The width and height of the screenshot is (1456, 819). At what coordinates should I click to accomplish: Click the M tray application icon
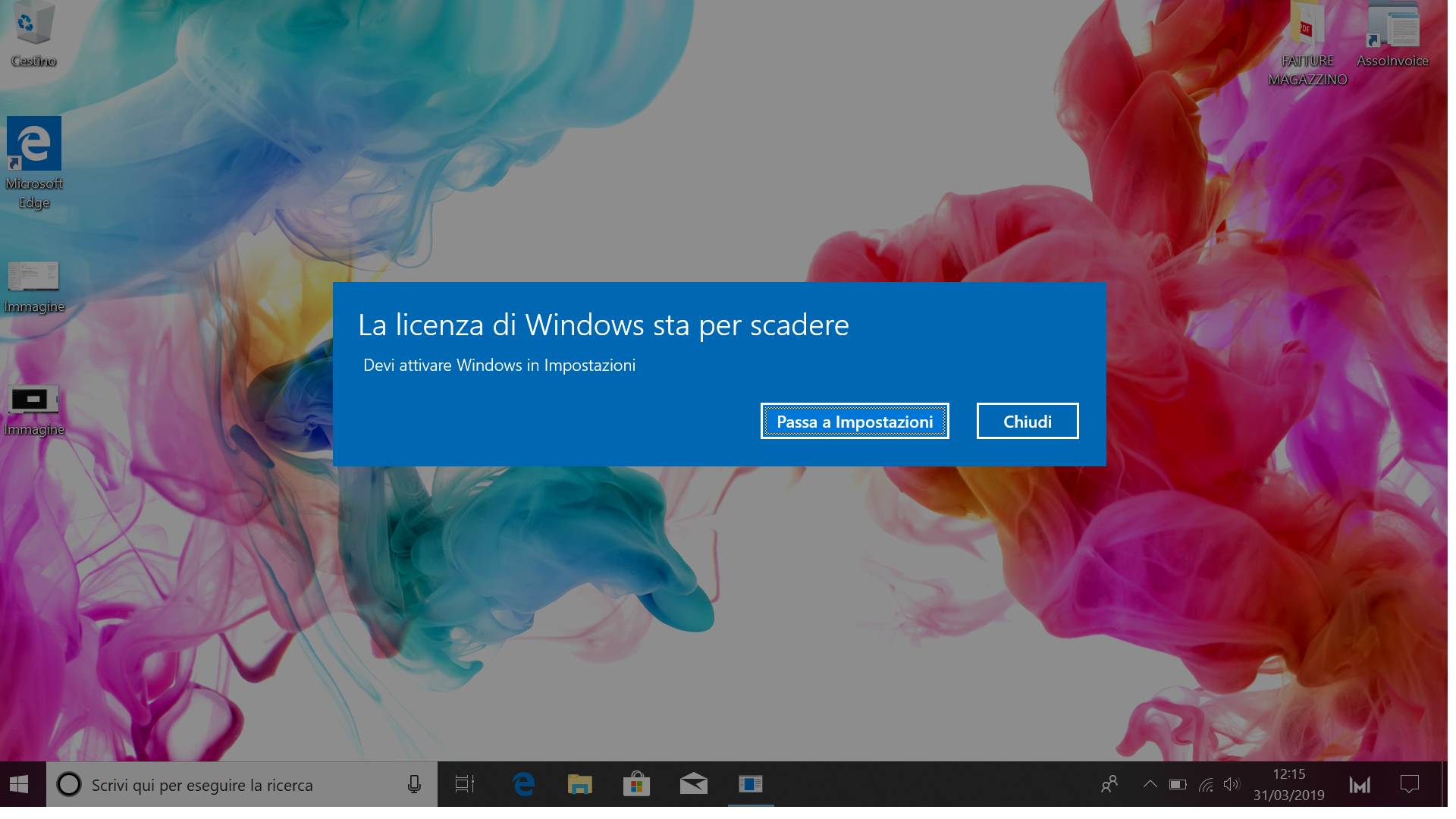click(1360, 784)
